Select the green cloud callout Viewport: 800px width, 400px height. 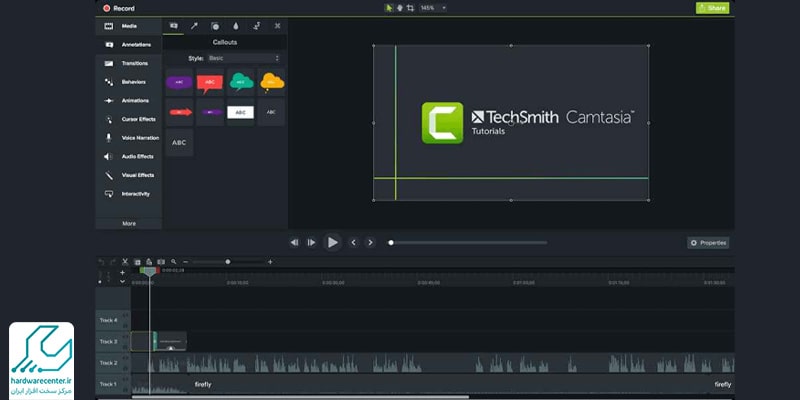(x=240, y=82)
